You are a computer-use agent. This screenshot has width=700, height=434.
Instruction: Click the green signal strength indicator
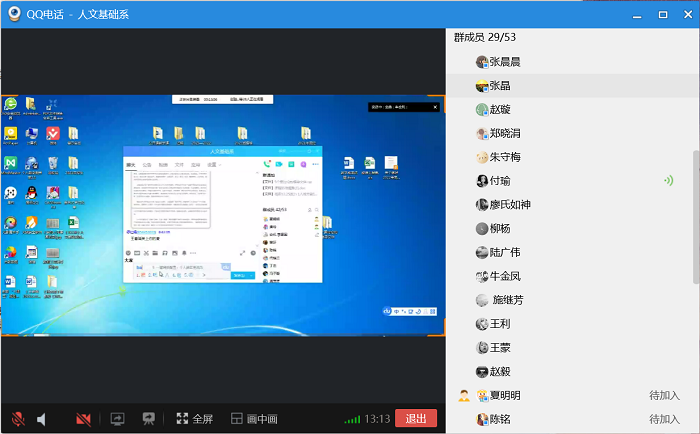coord(351,418)
